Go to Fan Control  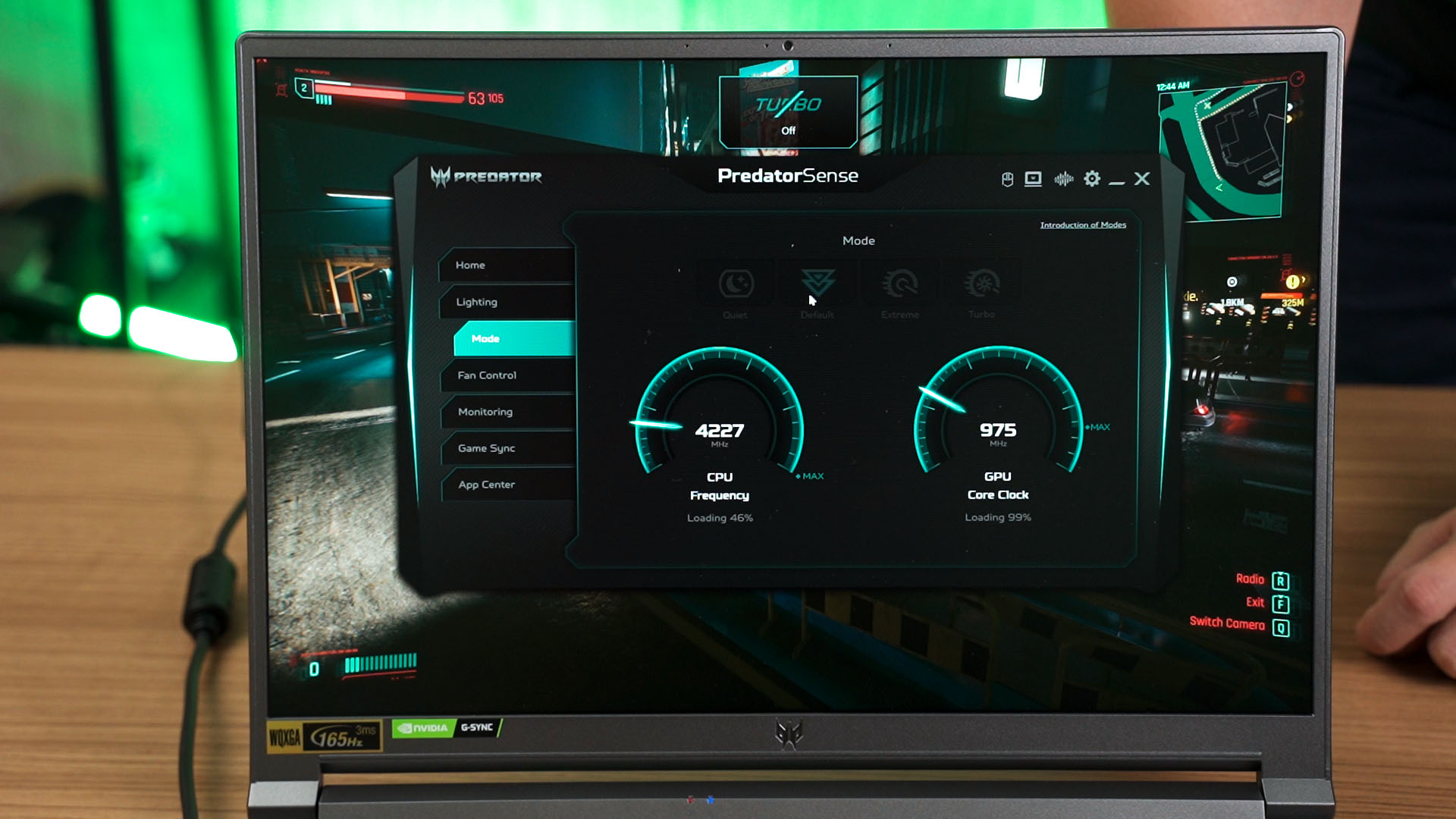click(507, 375)
